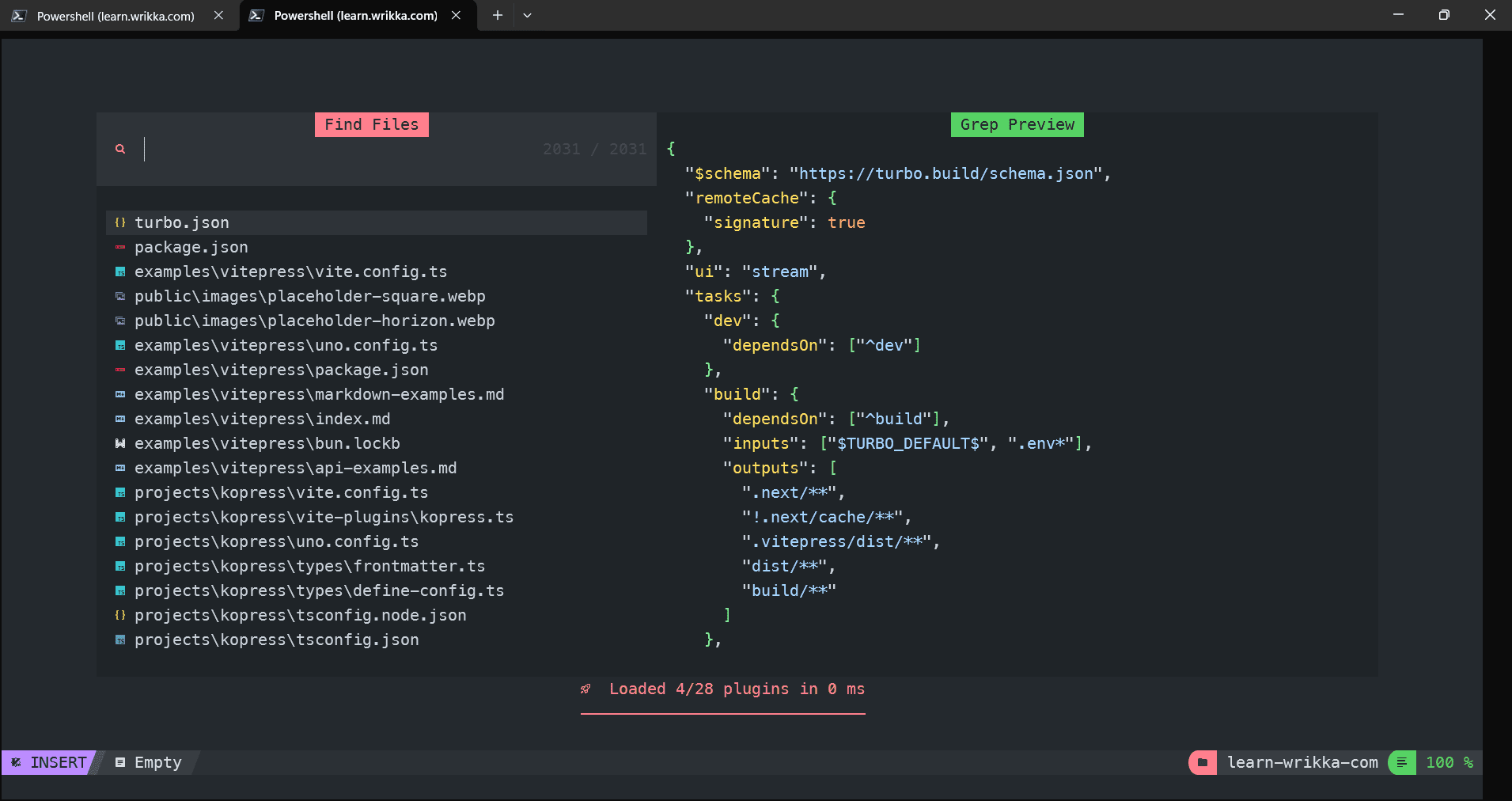Image resolution: width=1512 pixels, height=801 pixels.
Task: Pick examples\vitepress\markdown-examples.md result
Action: 377,394
